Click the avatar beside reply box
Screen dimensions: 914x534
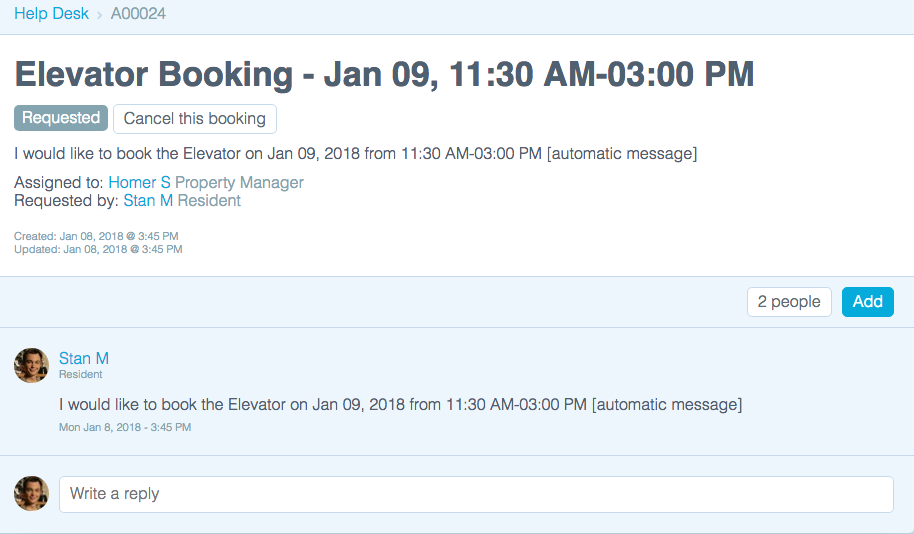[31, 493]
